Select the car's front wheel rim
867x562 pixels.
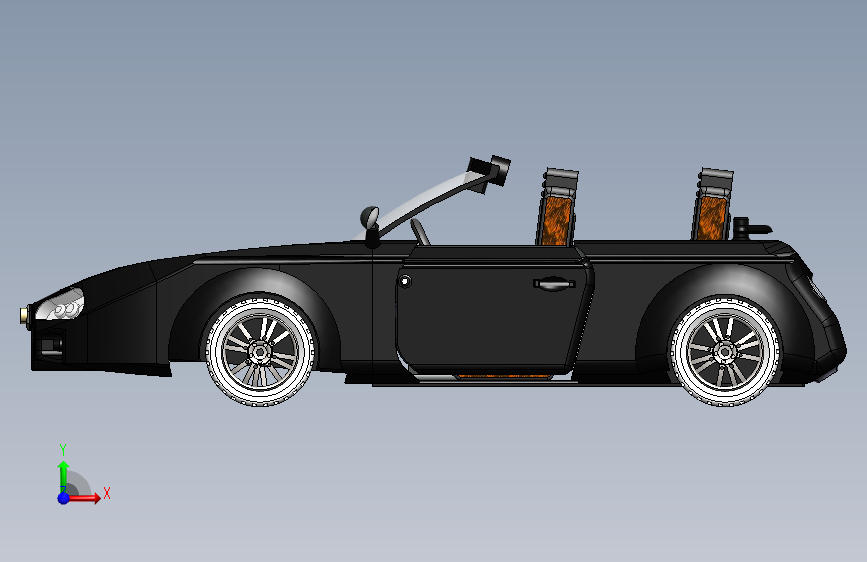pos(259,351)
